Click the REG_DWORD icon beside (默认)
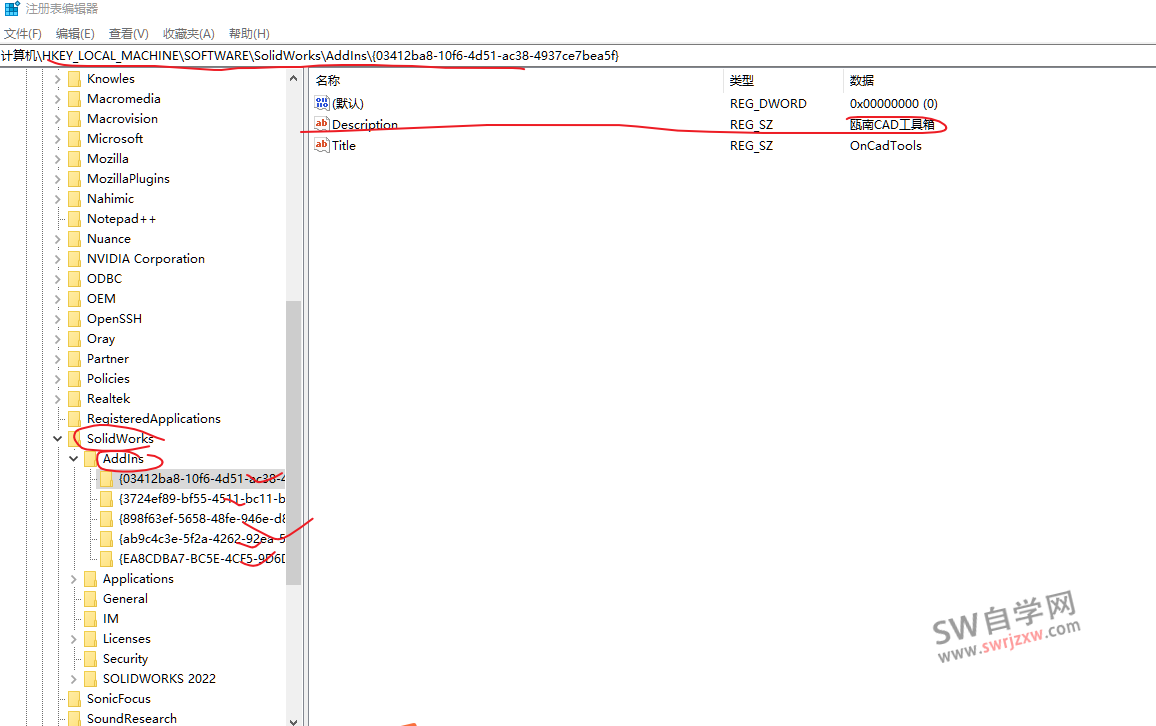 pyautogui.click(x=322, y=103)
